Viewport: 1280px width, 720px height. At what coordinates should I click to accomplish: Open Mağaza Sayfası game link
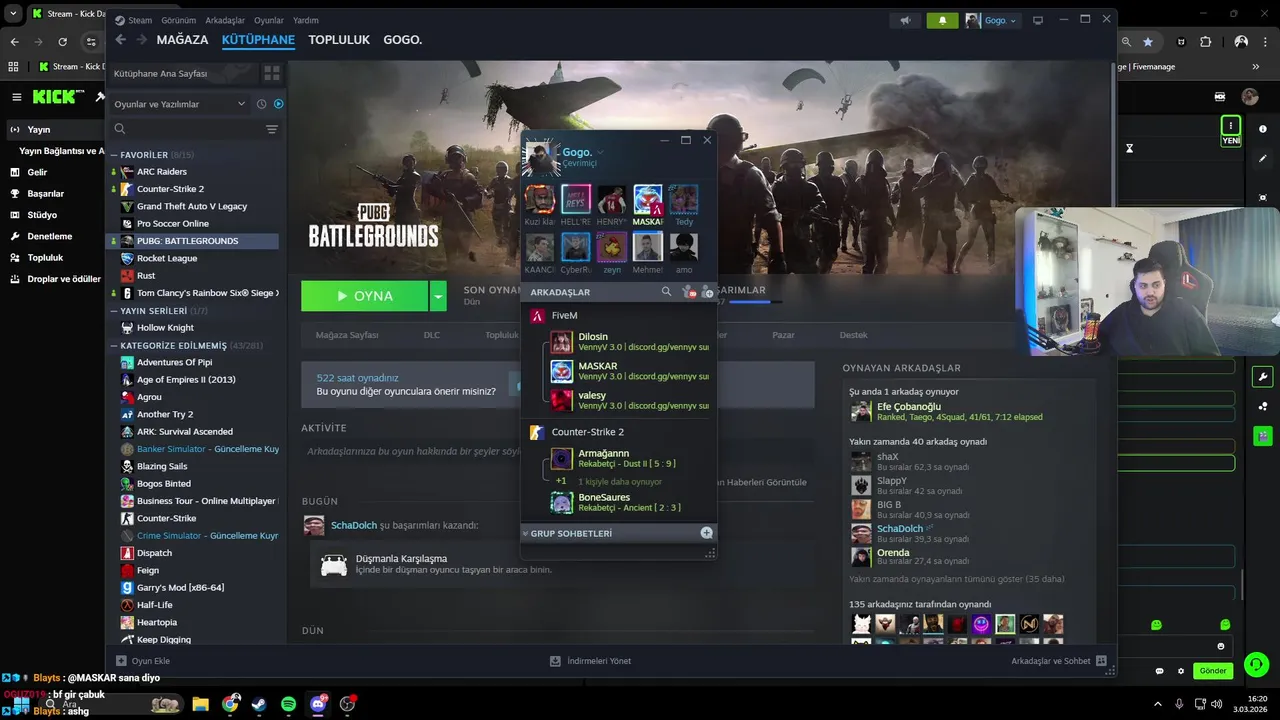tap(347, 335)
